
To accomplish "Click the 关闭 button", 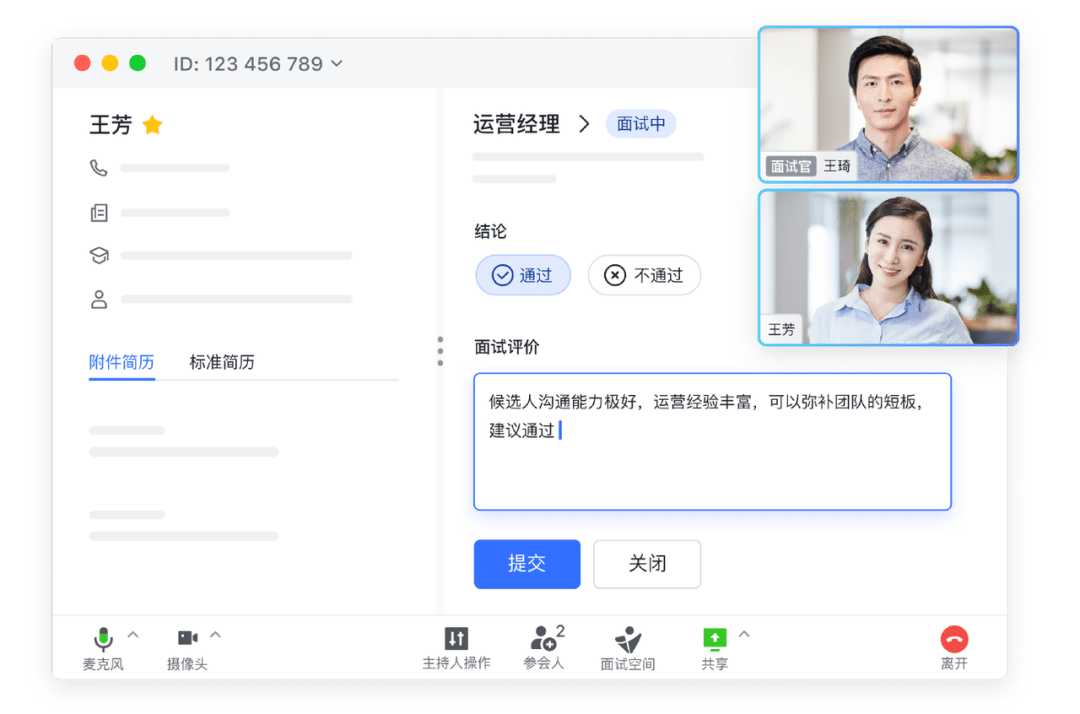I will click(x=647, y=564).
